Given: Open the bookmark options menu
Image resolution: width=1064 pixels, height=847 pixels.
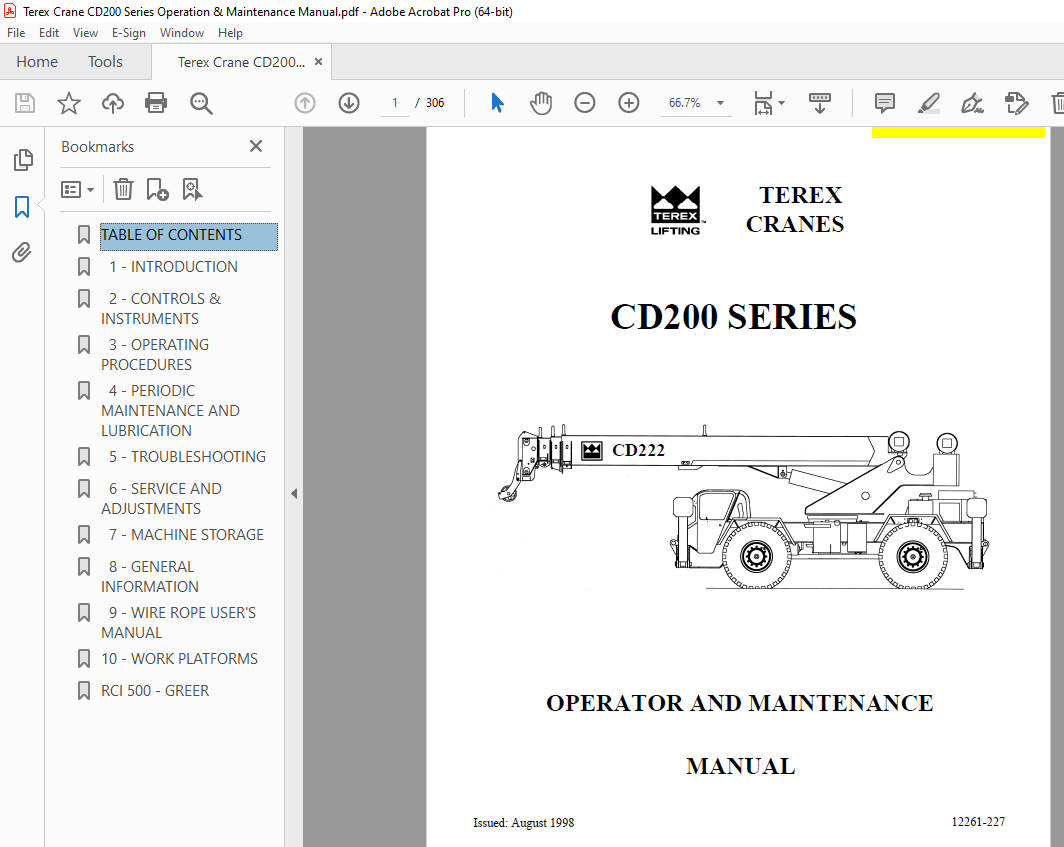Looking at the screenshot, I should tap(77, 189).
